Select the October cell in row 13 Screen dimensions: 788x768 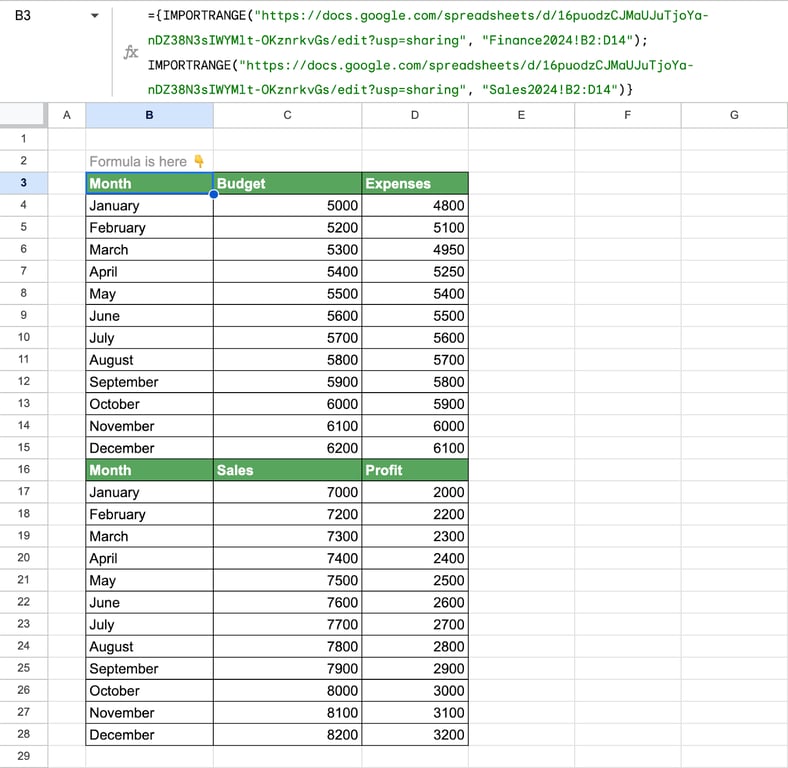point(149,404)
